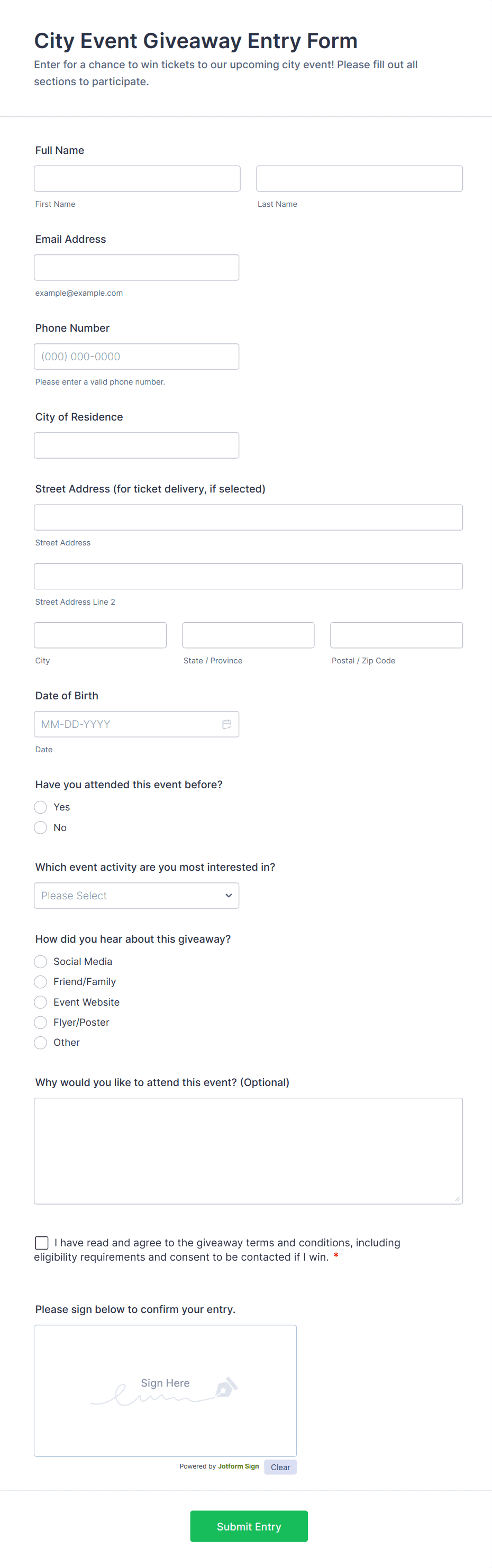Check the terms and conditions agreement box
This screenshot has height=1568, width=492.
click(42, 1243)
